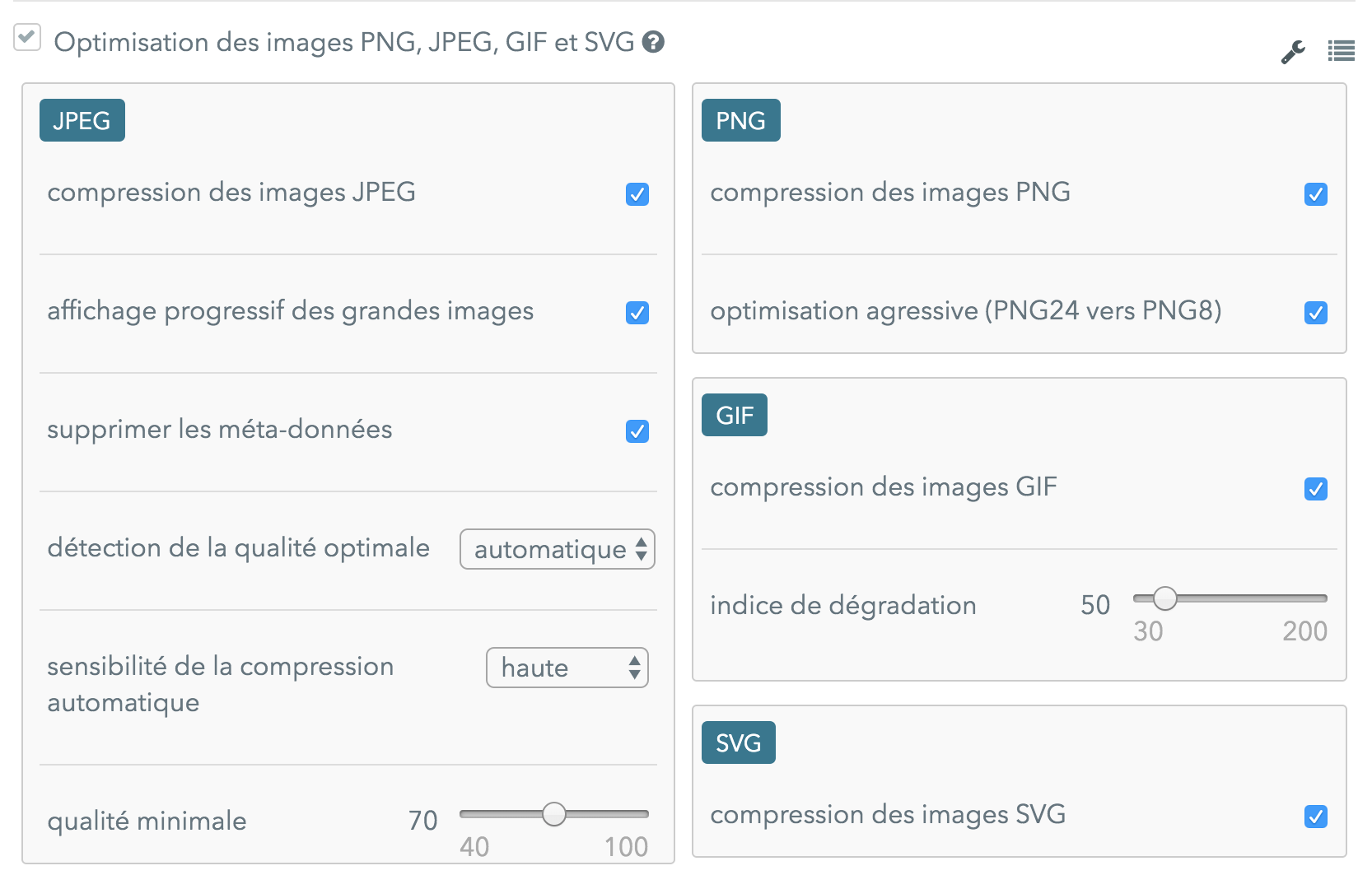Uncheck compression des images GIF

coord(1316,489)
